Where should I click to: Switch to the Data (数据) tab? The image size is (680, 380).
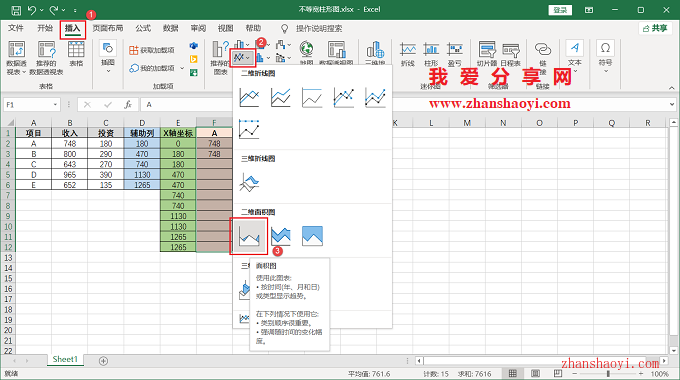pyautogui.click(x=170, y=28)
